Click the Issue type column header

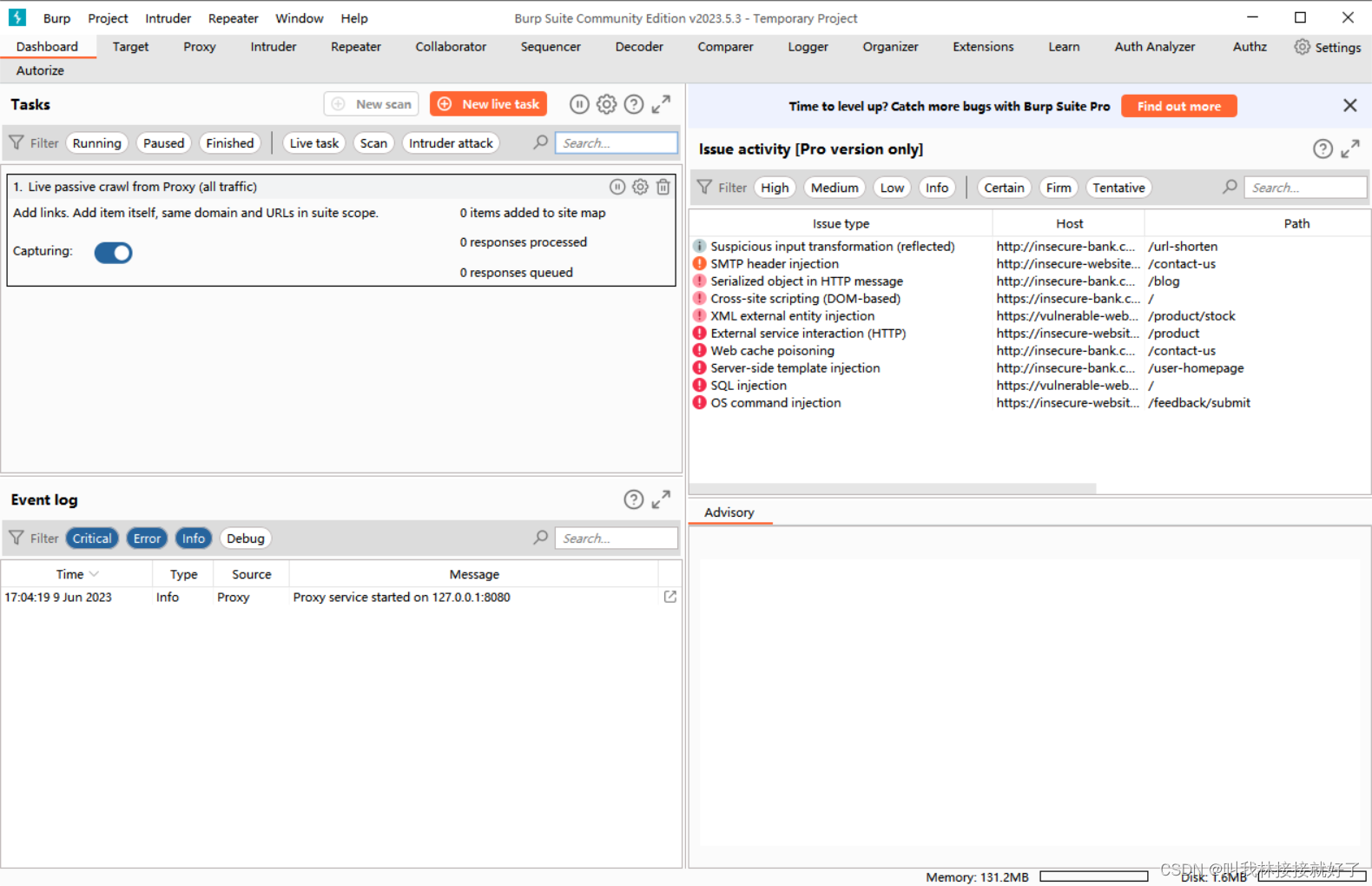click(841, 223)
